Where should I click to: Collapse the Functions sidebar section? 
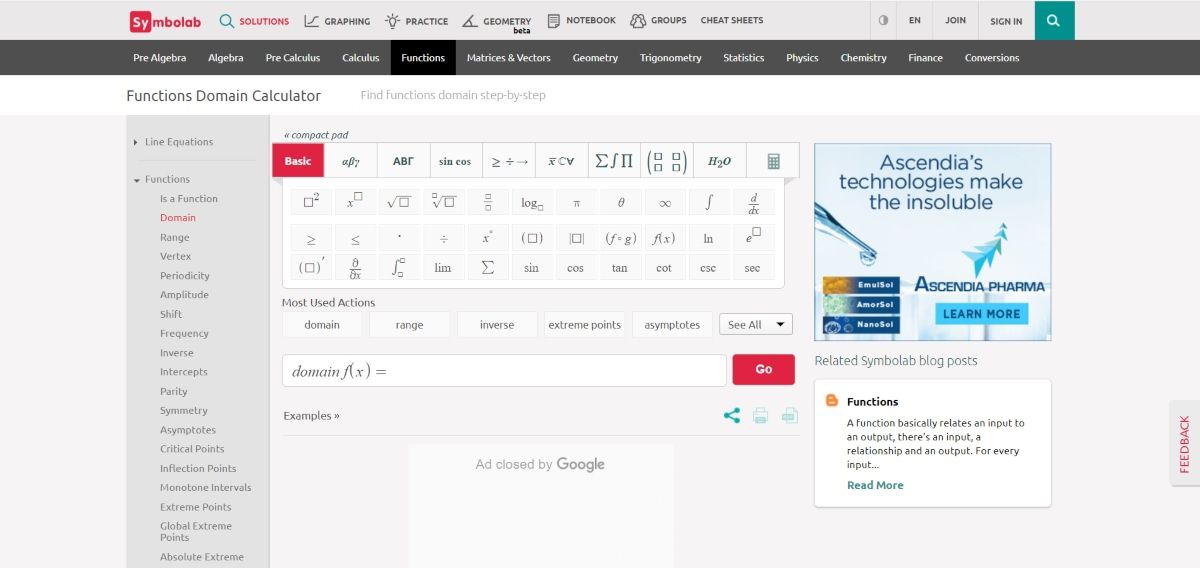tap(161, 179)
